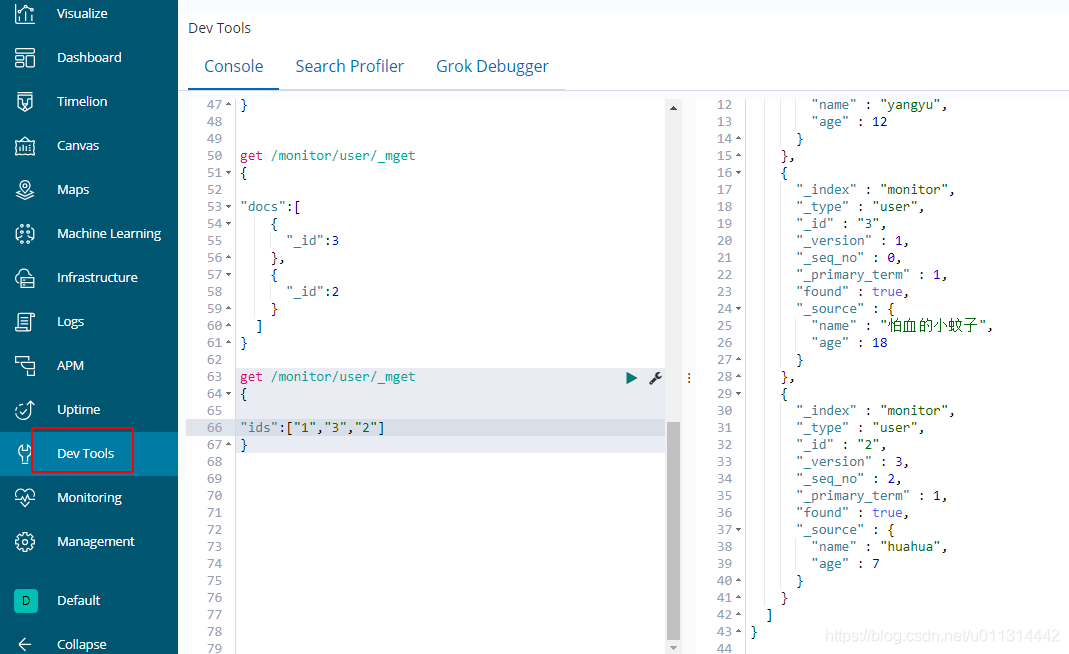Click the "_id":2 line in editor
This screenshot has width=1069, height=654.
point(312,292)
